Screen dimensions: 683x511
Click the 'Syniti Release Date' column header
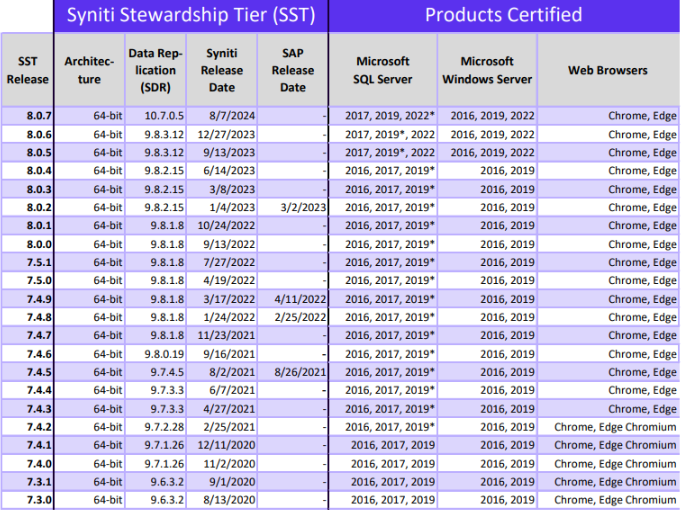222,70
